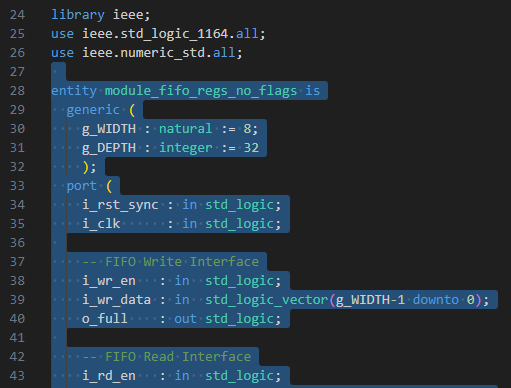Click the i_rst_sync port name
This screenshot has height=388, width=511.
pyautogui.click(x=120, y=205)
